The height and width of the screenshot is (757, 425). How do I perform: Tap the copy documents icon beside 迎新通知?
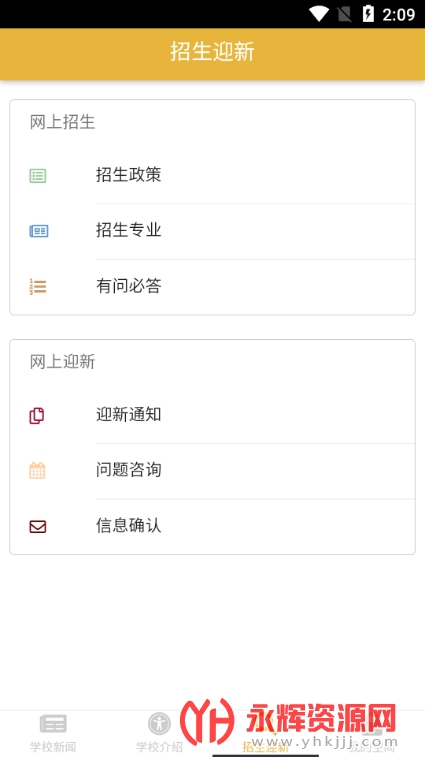point(37,416)
